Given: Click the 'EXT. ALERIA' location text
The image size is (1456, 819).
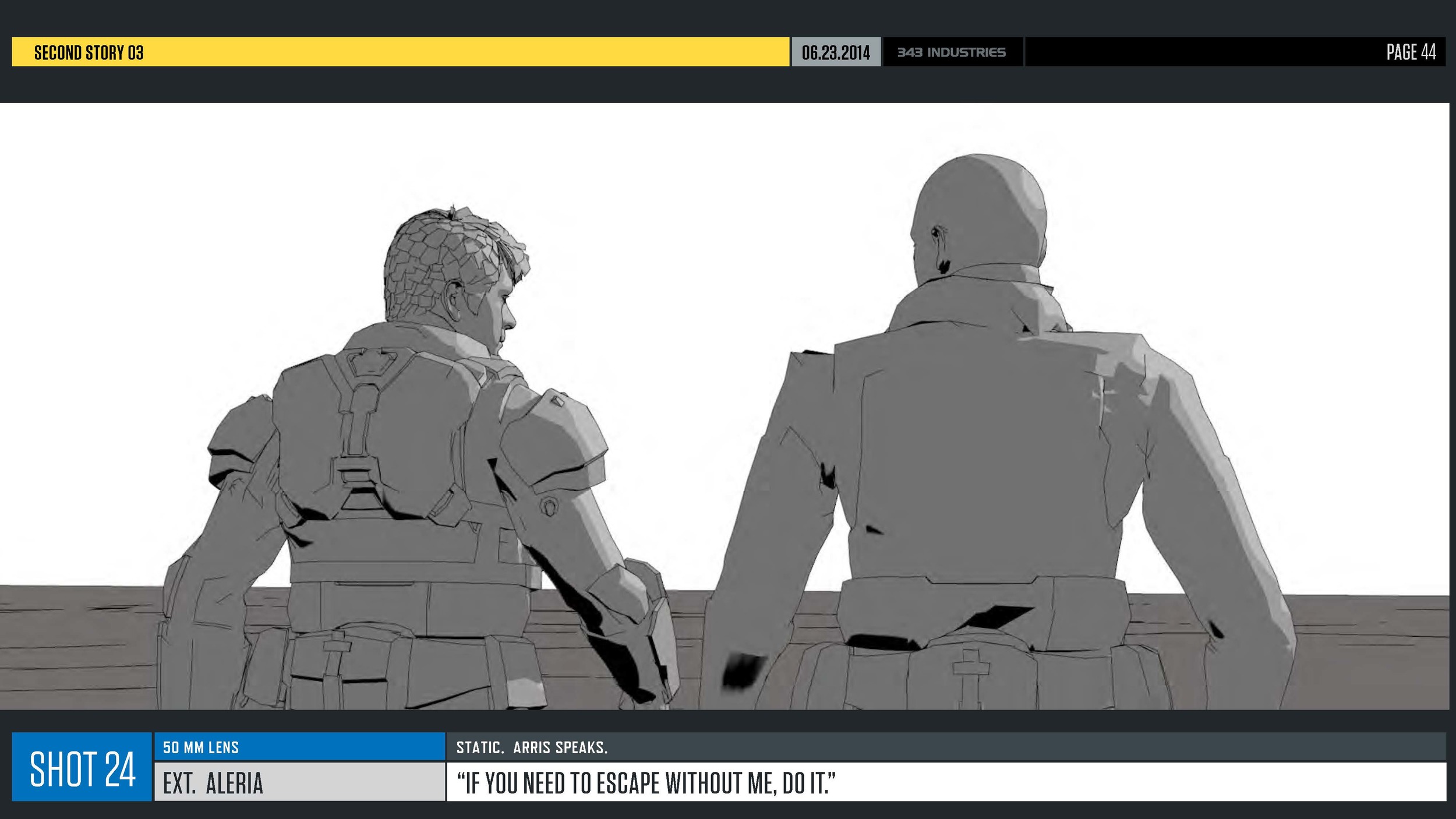Looking at the screenshot, I should point(213,783).
